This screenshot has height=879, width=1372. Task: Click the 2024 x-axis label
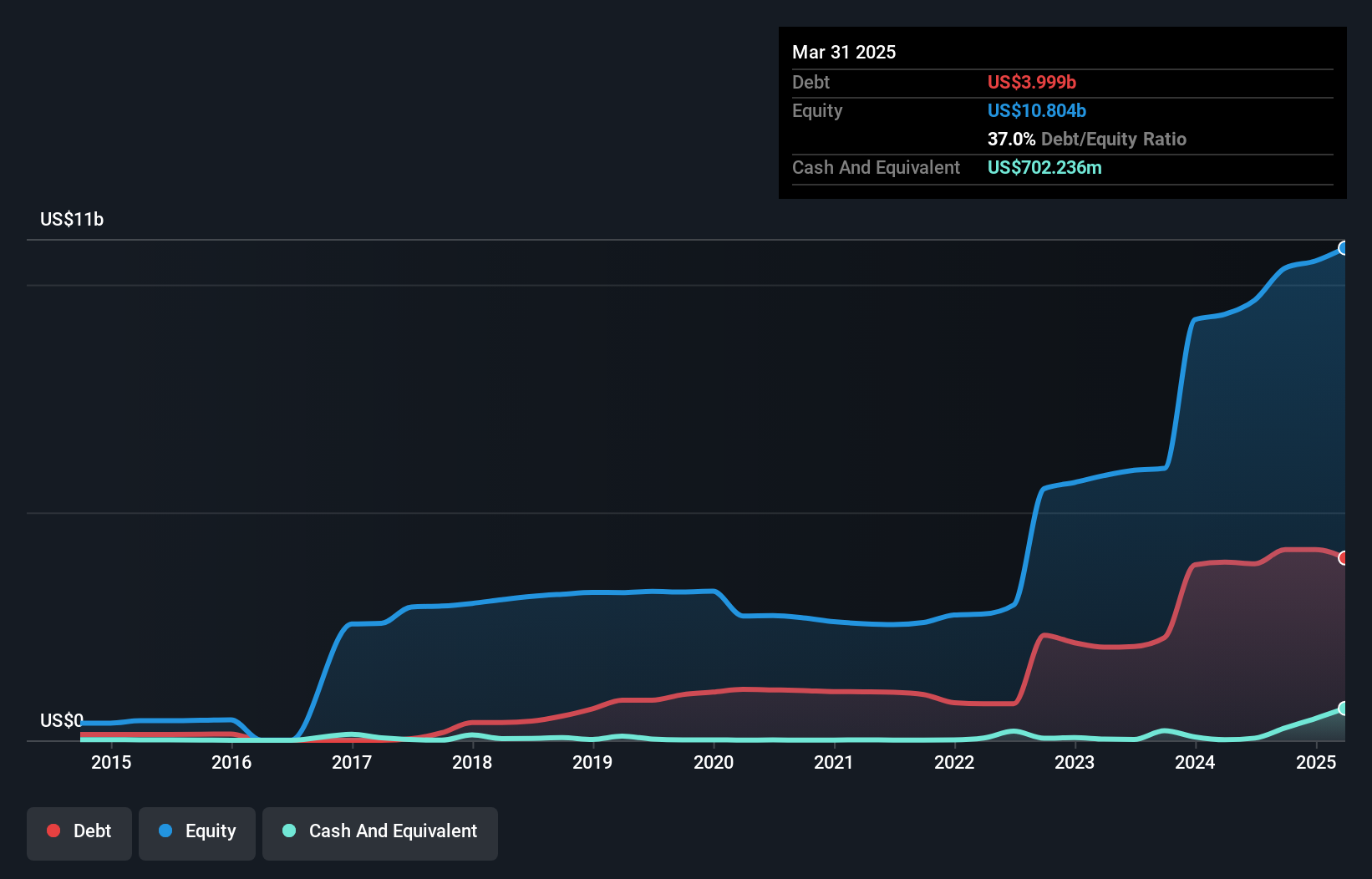[1195, 762]
